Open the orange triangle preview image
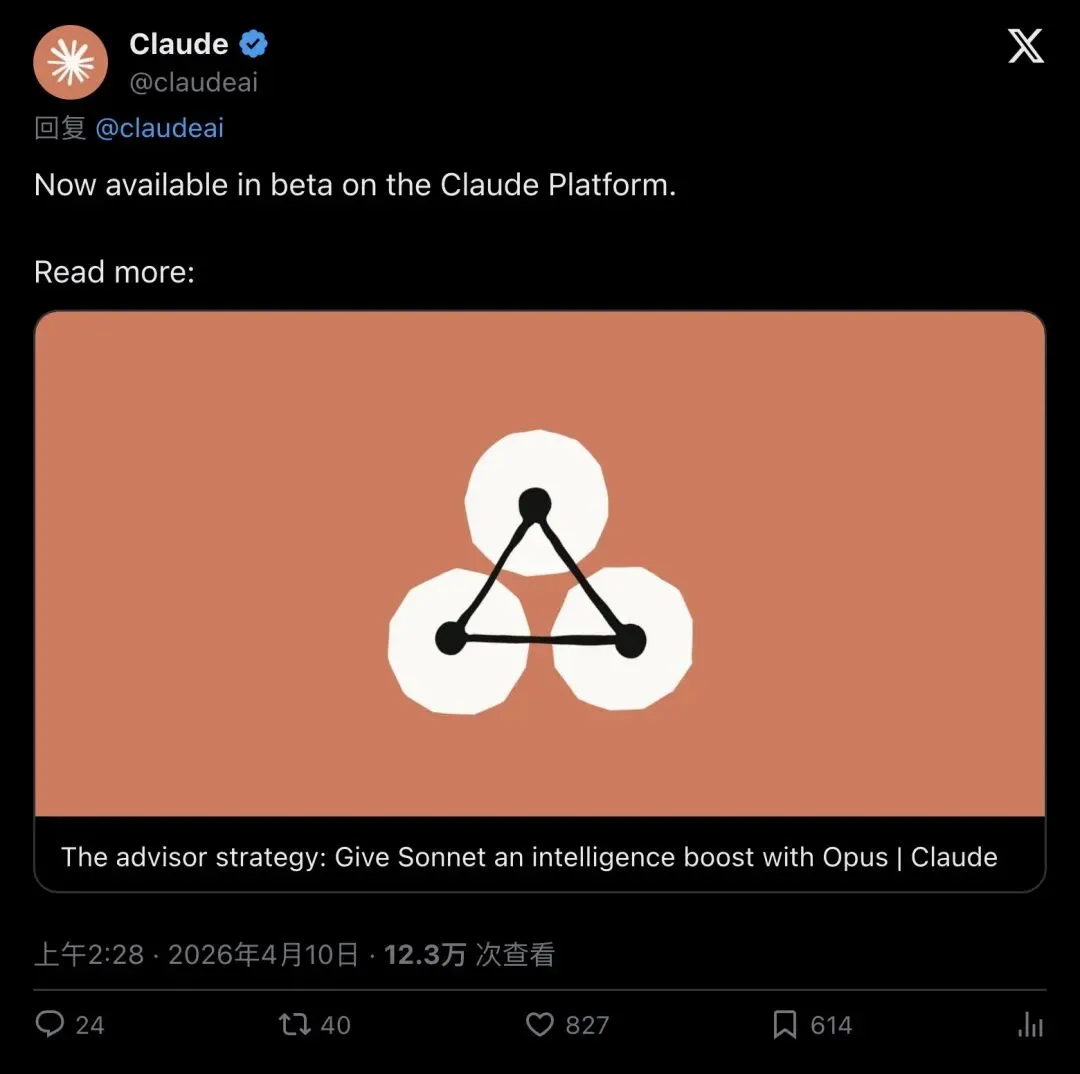1080x1074 pixels. (x=540, y=564)
